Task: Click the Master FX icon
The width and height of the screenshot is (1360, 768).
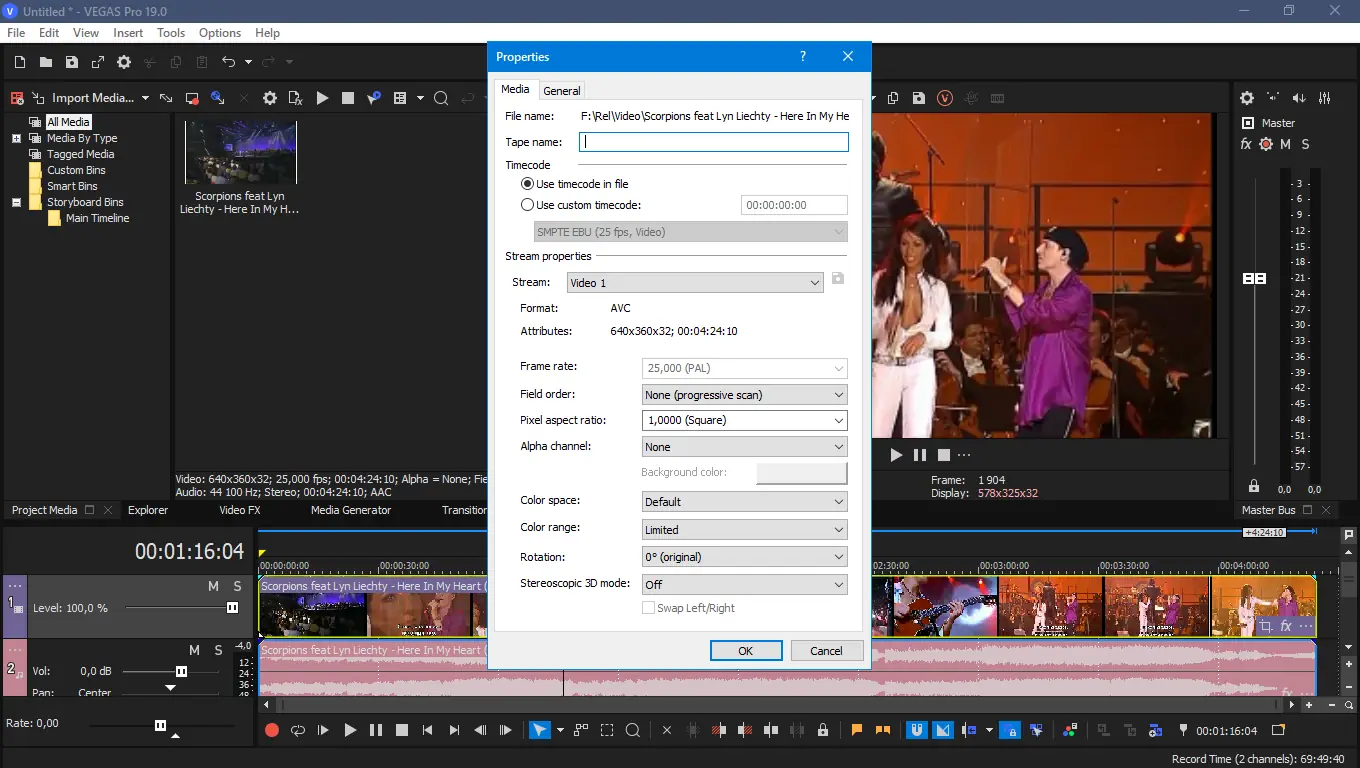Action: 1246,144
